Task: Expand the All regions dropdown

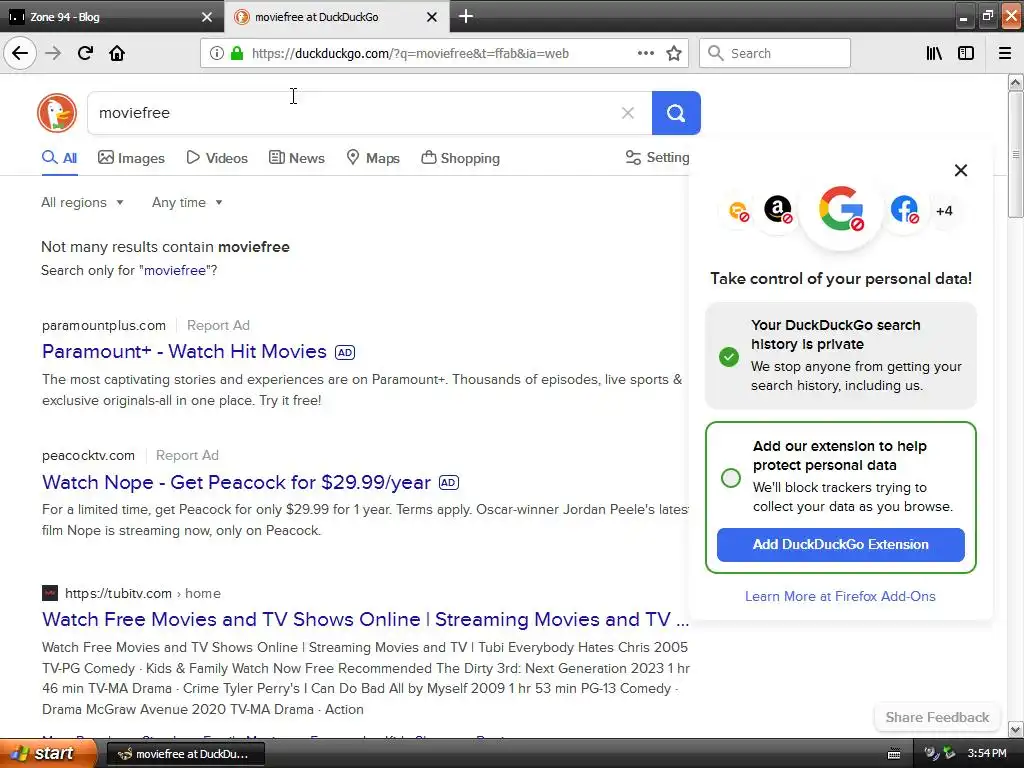Action: coord(82,202)
